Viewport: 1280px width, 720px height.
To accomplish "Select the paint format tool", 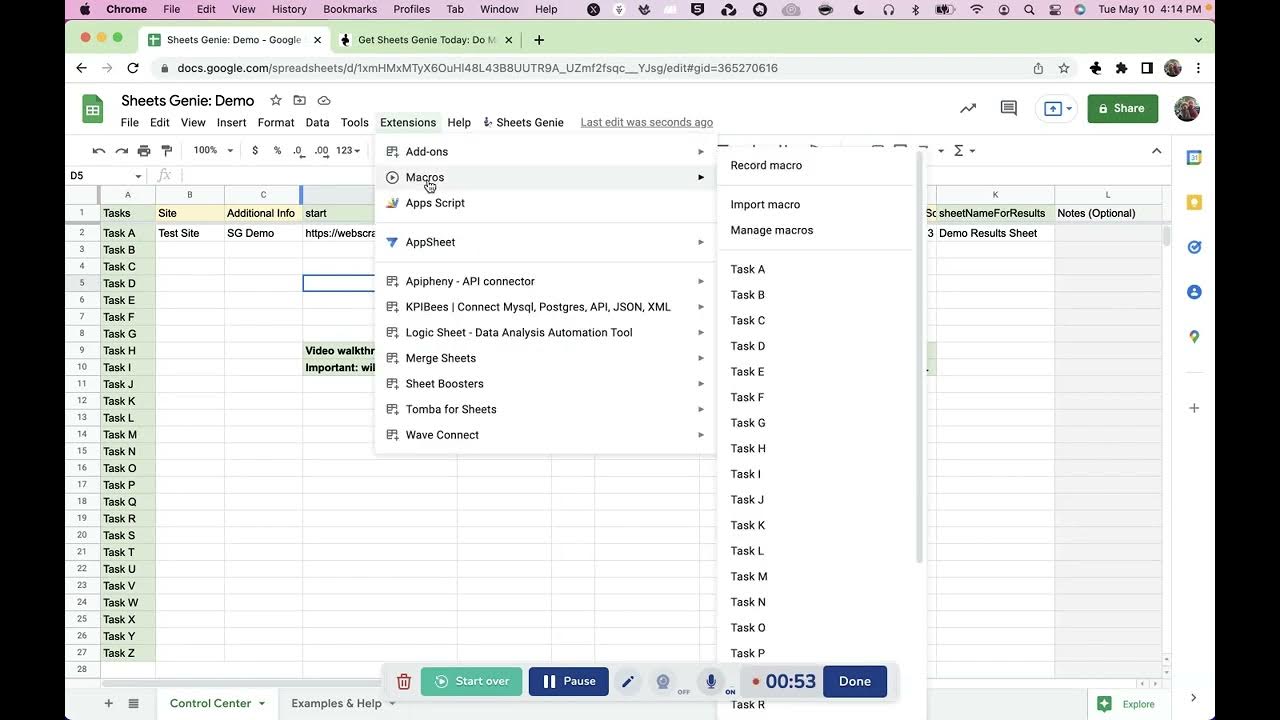I will coord(167,151).
